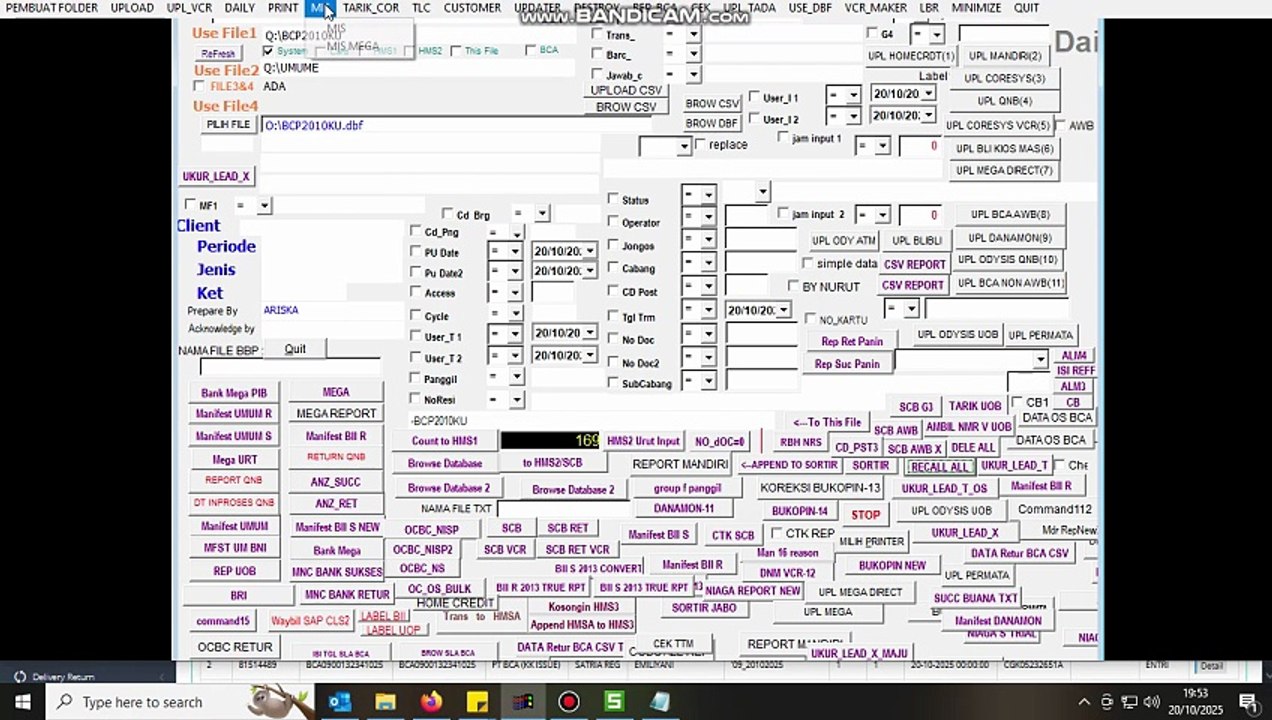This screenshot has height=720, width=1272.
Task: Tick the HMS2 checkbox
Action: [x=410, y=50]
